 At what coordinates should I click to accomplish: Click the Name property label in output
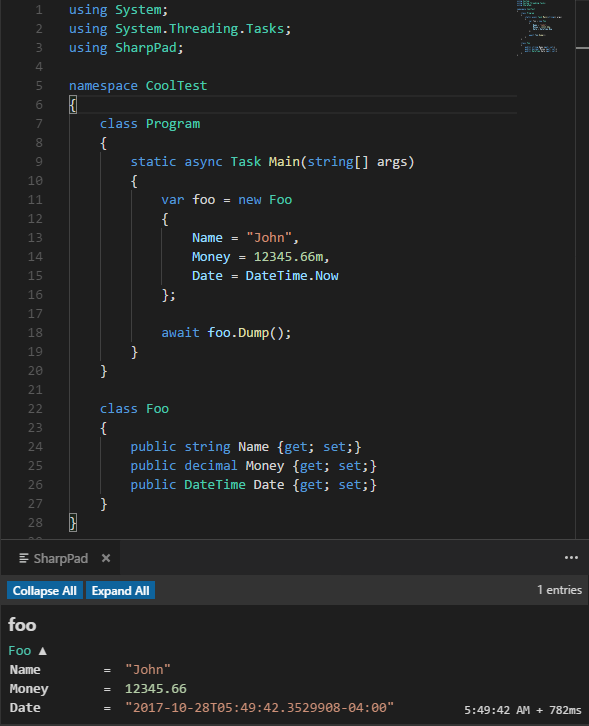point(25,670)
